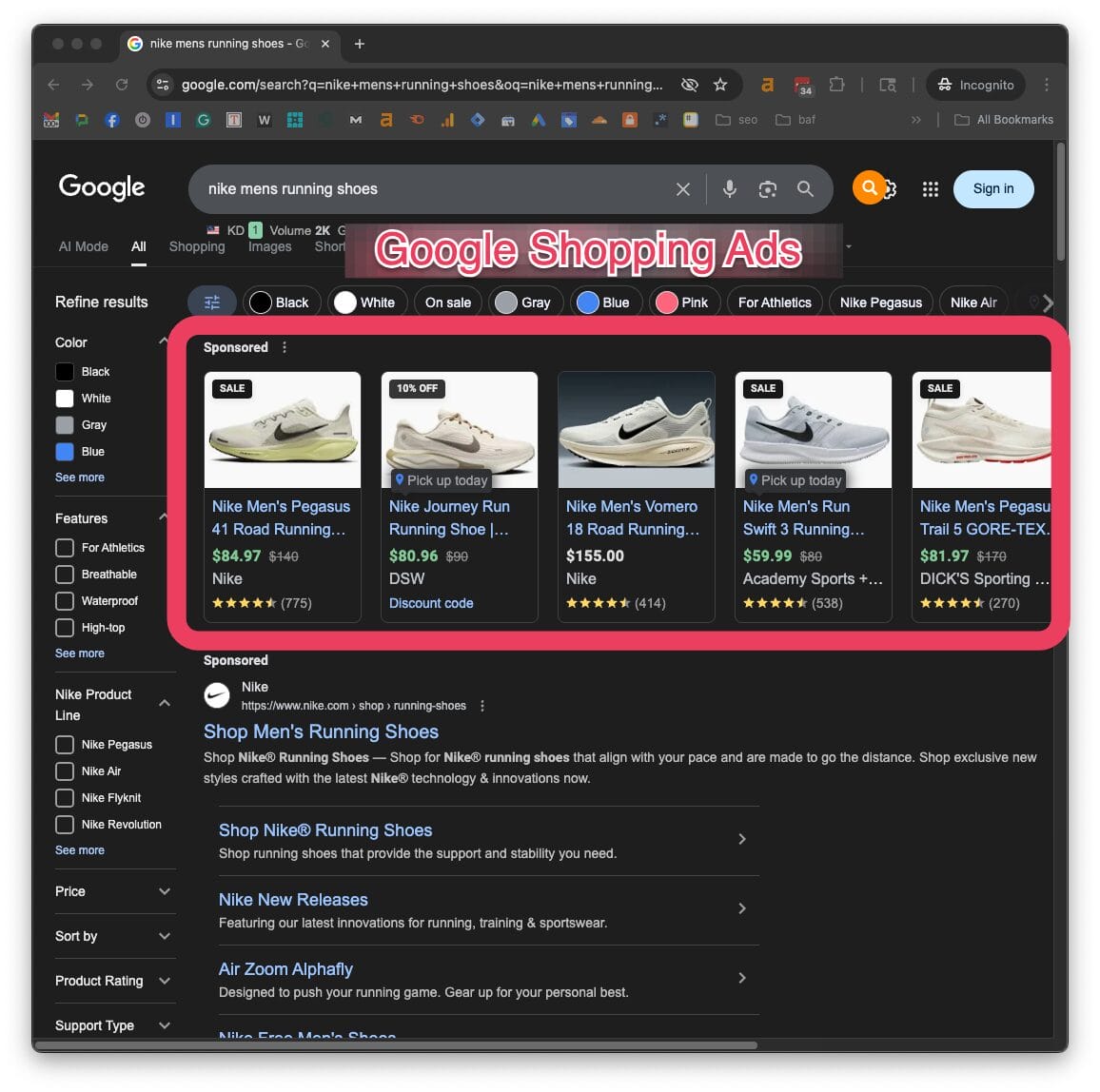Select the Blue color swatch in sidebar
Image resolution: width=1100 pixels, height=1092 pixels.
coord(65,452)
